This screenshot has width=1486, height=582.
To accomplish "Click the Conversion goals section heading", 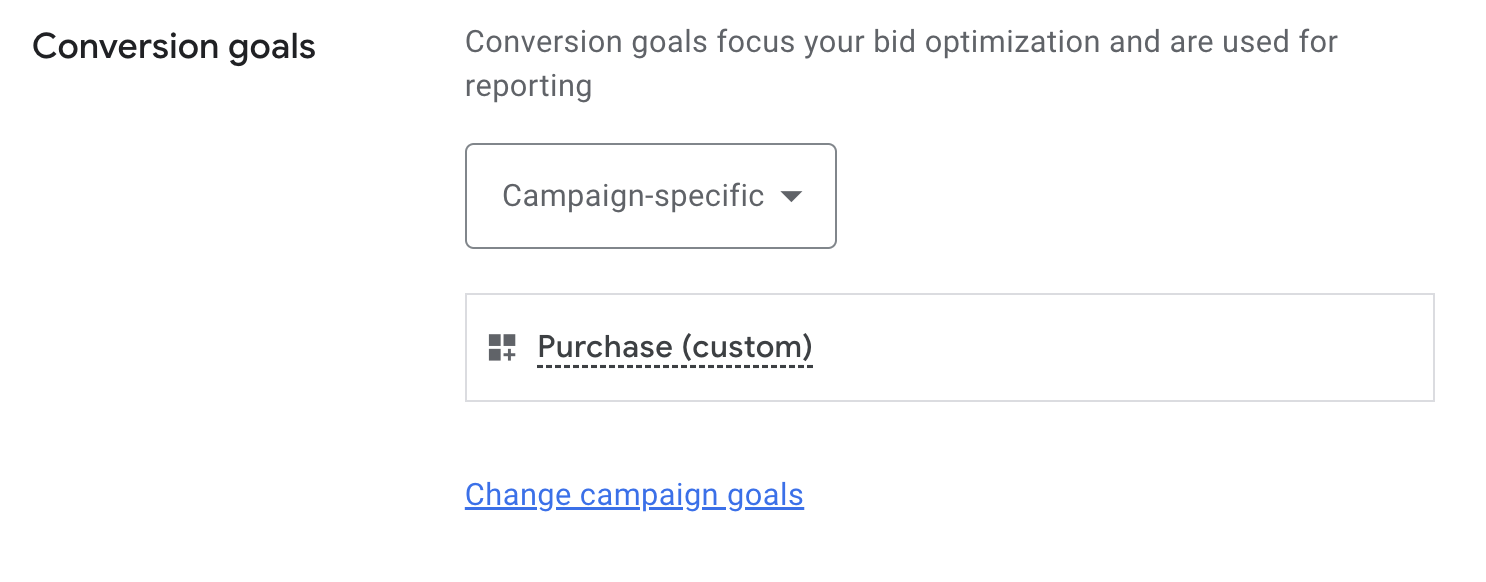I will 174,47.
